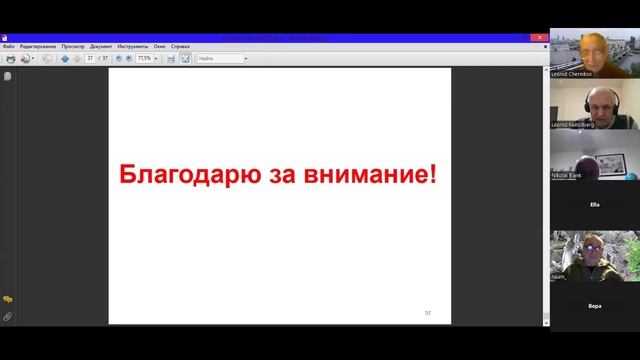Open the Attachments paperclip icon
Image resolution: width=640 pixels, height=360 pixels.
7,316
